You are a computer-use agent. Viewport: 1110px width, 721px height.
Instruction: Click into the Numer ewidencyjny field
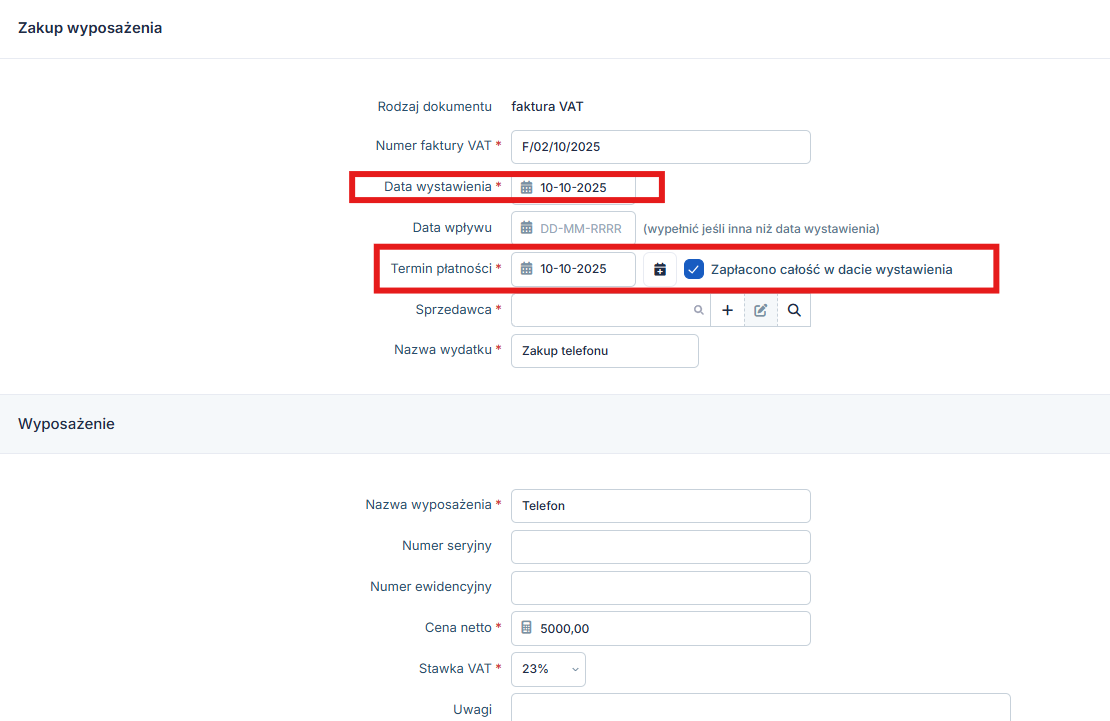pos(660,588)
